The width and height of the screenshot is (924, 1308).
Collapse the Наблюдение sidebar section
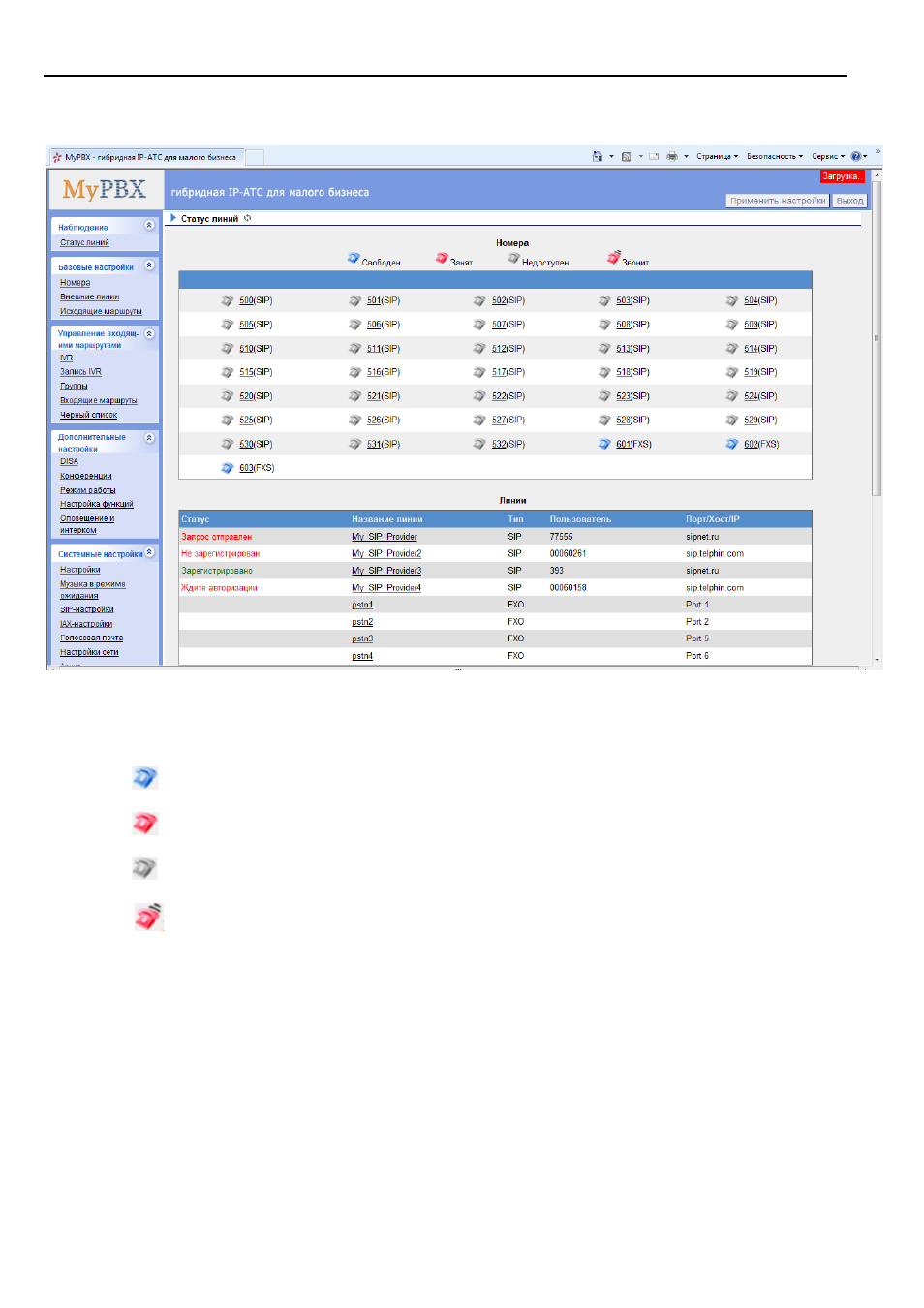149,225
